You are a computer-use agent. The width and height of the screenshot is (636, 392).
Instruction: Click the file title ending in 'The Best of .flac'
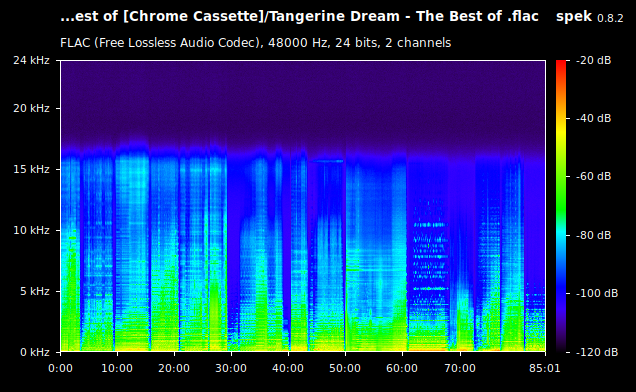[299, 16]
